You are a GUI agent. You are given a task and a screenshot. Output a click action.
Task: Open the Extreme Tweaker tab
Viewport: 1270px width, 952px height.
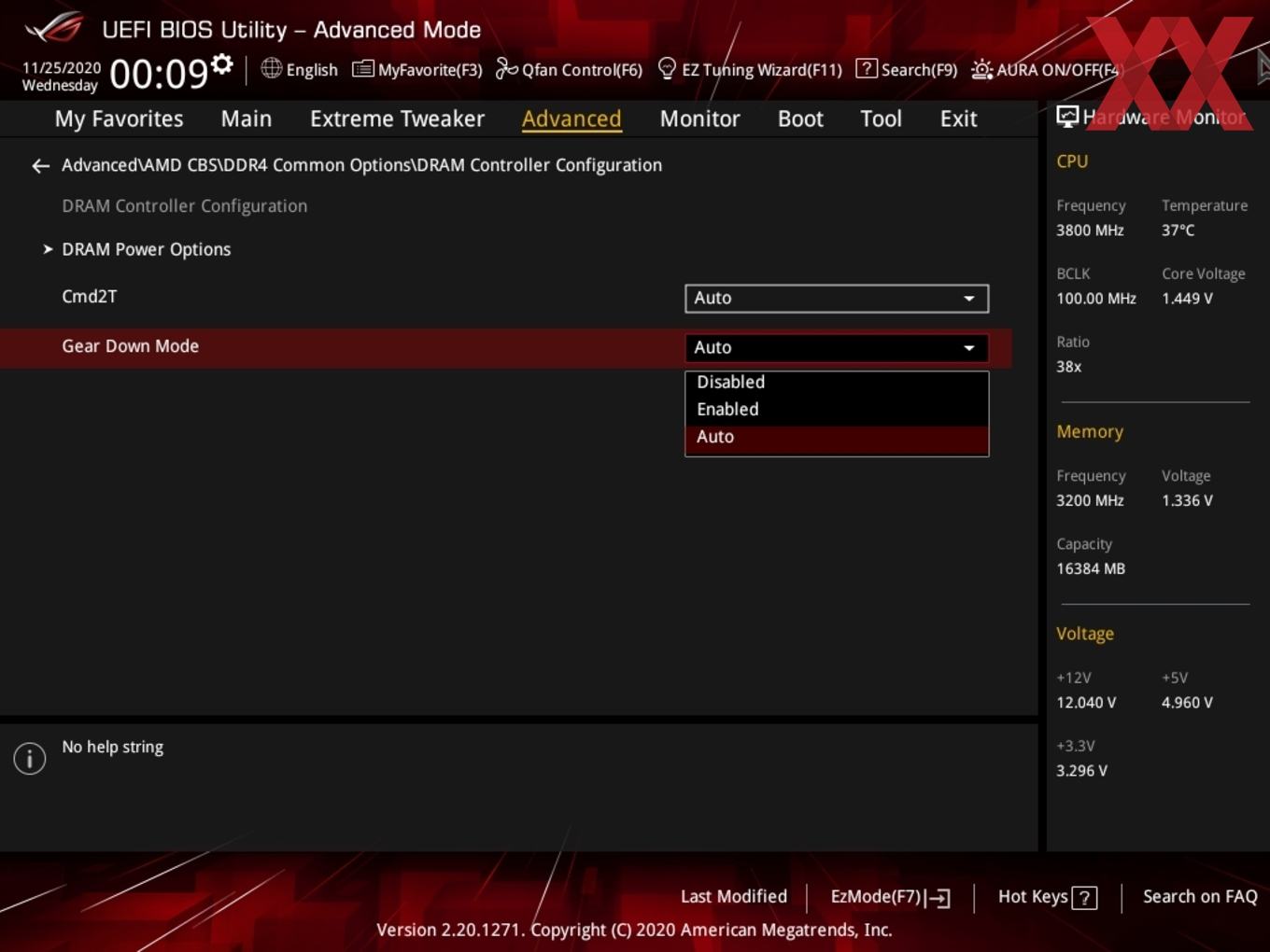click(397, 119)
